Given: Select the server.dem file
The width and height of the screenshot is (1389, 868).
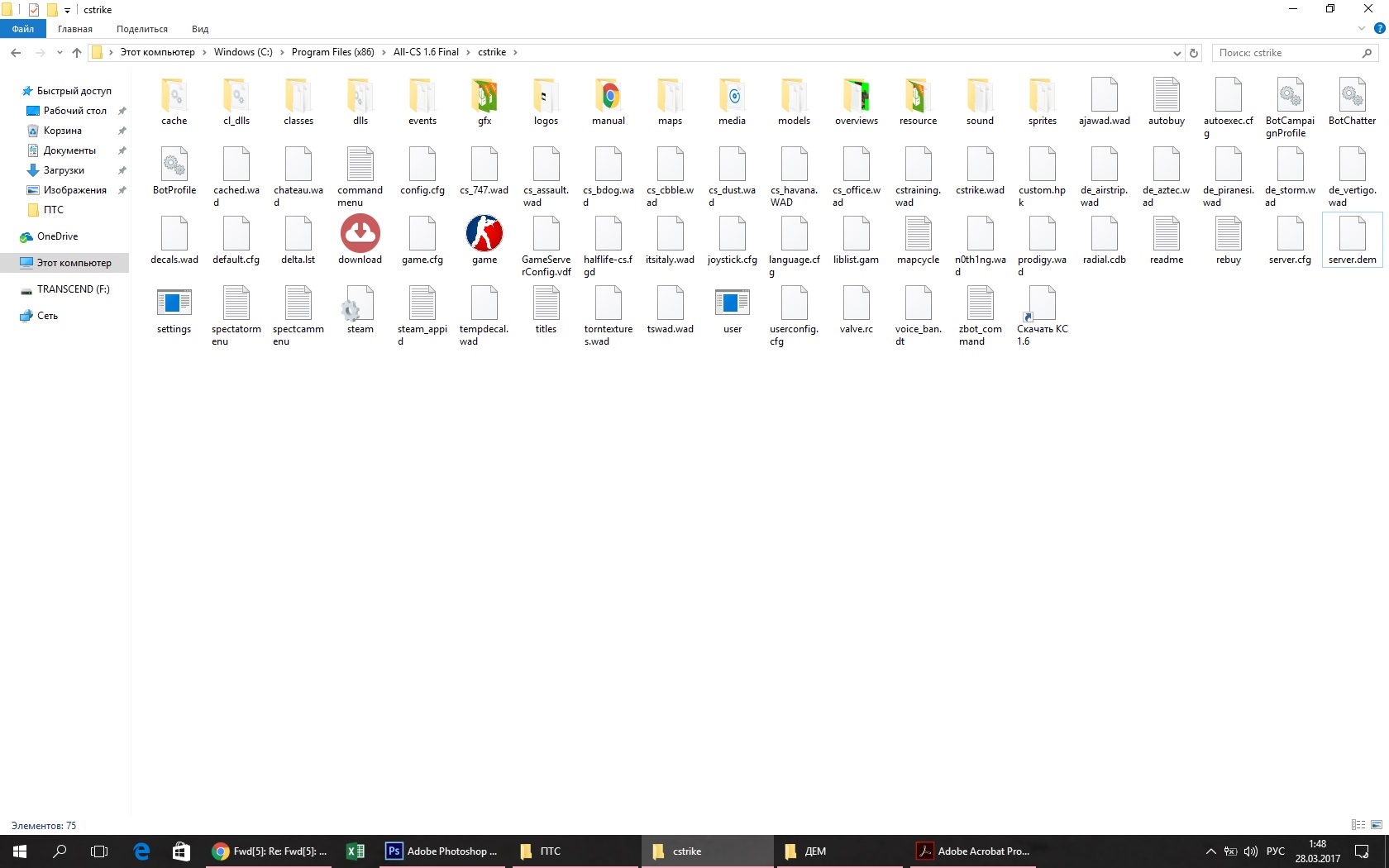Looking at the screenshot, I should 1352,241.
